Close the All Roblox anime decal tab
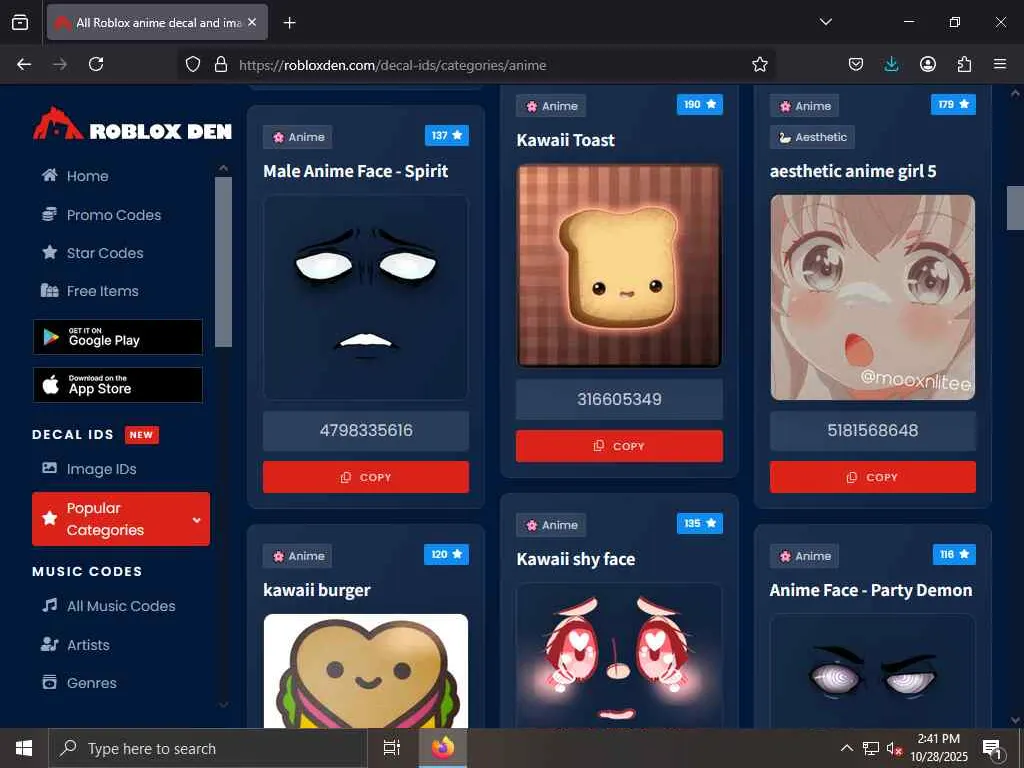The height and width of the screenshot is (768, 1024). (x=252, y=22)
